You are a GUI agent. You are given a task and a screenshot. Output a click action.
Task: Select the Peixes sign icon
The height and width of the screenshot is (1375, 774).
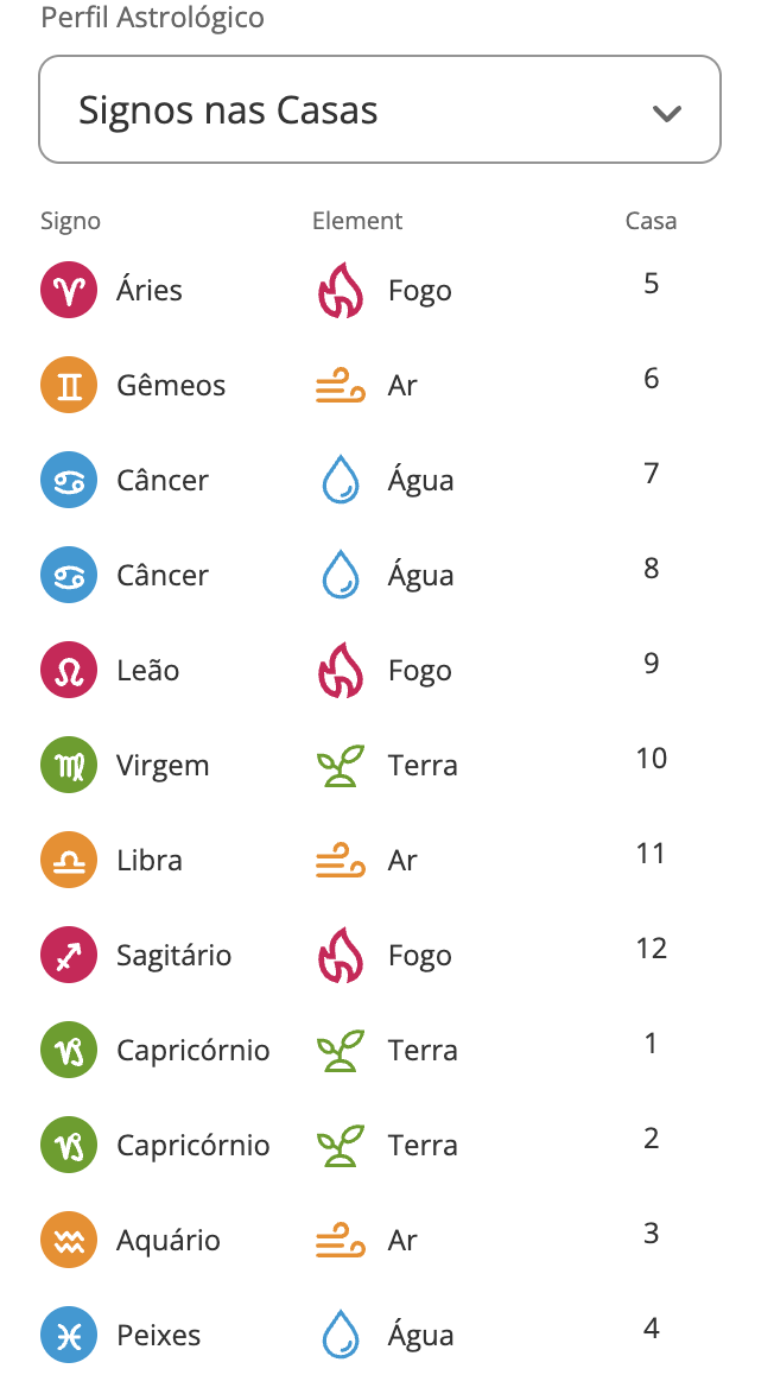[69, 1336]
